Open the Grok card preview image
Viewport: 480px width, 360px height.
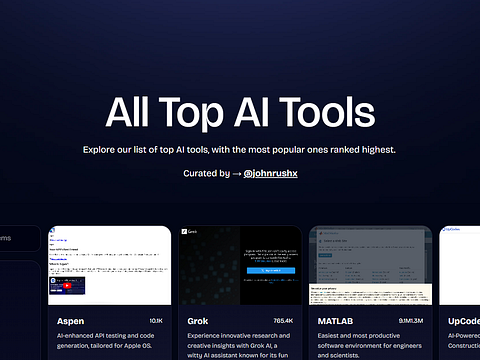240,265
